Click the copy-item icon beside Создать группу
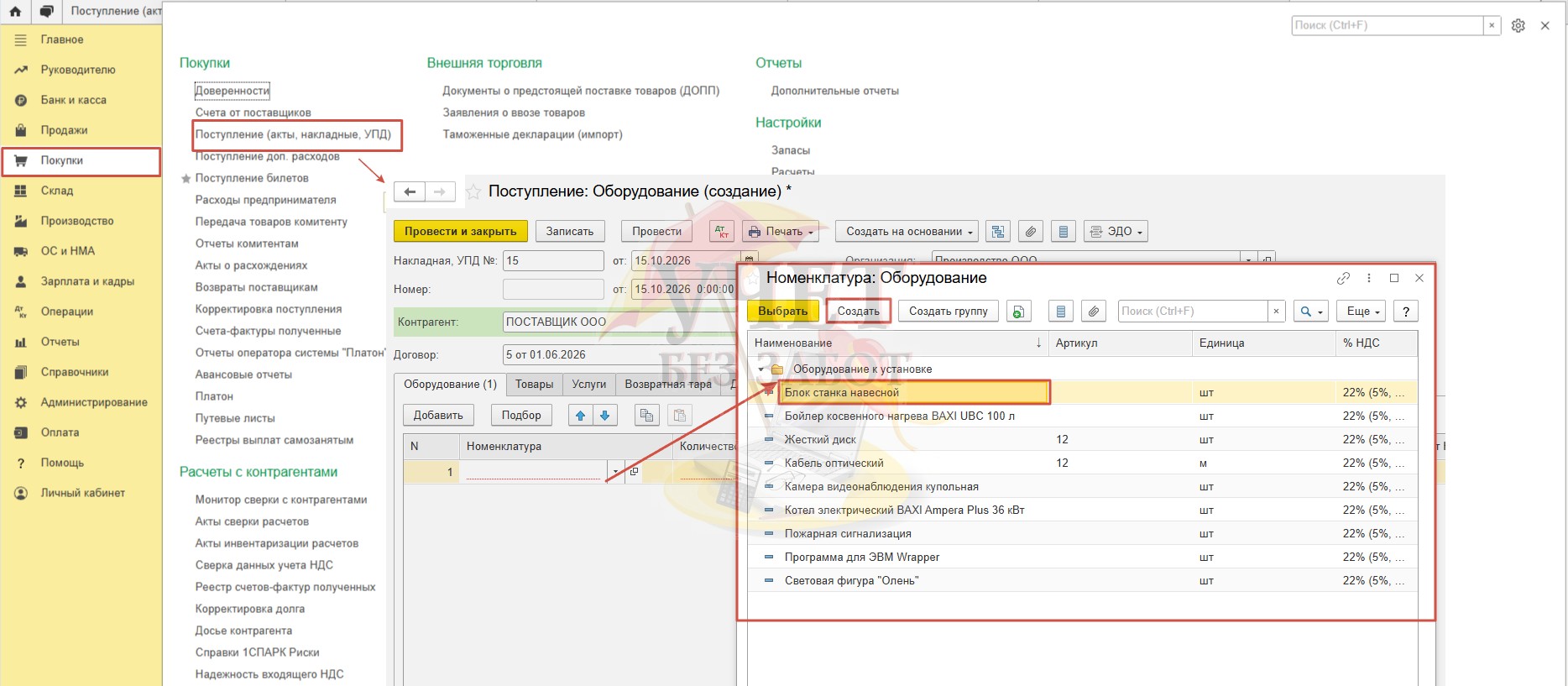This screenshot has height=686, width=1568. tap(1018, 312)
